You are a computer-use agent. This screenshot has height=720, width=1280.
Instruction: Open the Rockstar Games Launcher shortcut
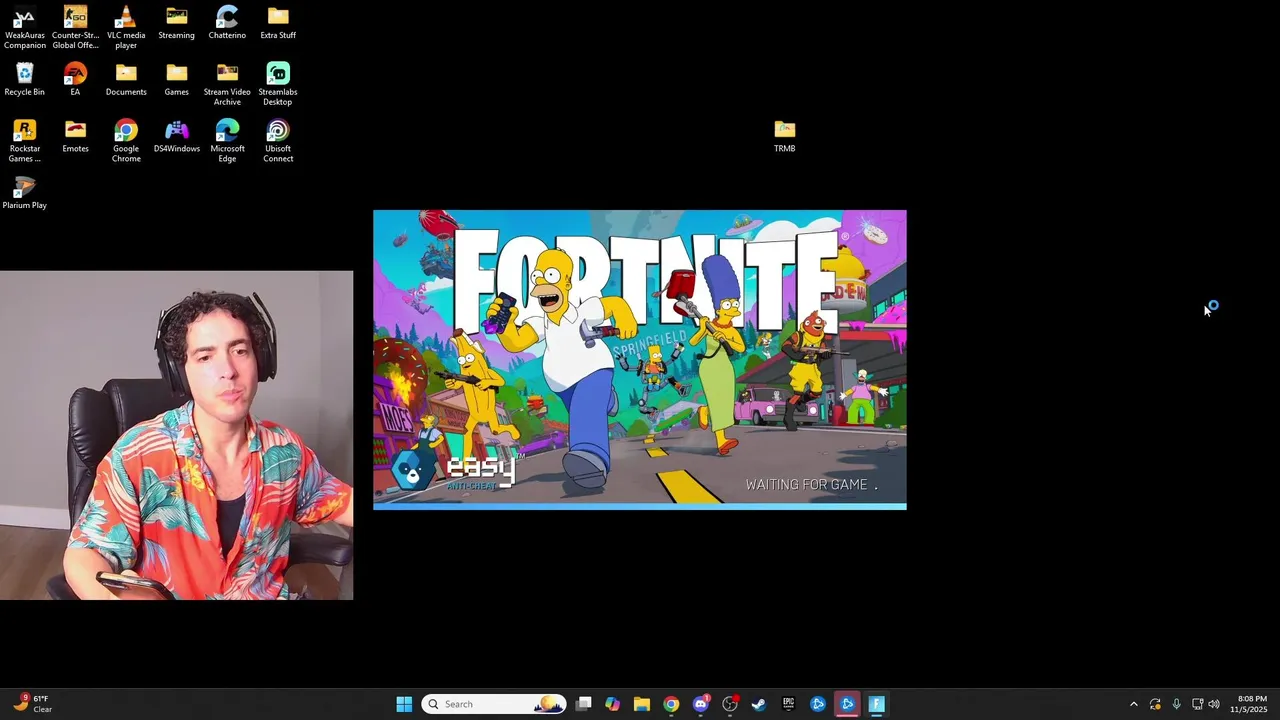point(24,142)
